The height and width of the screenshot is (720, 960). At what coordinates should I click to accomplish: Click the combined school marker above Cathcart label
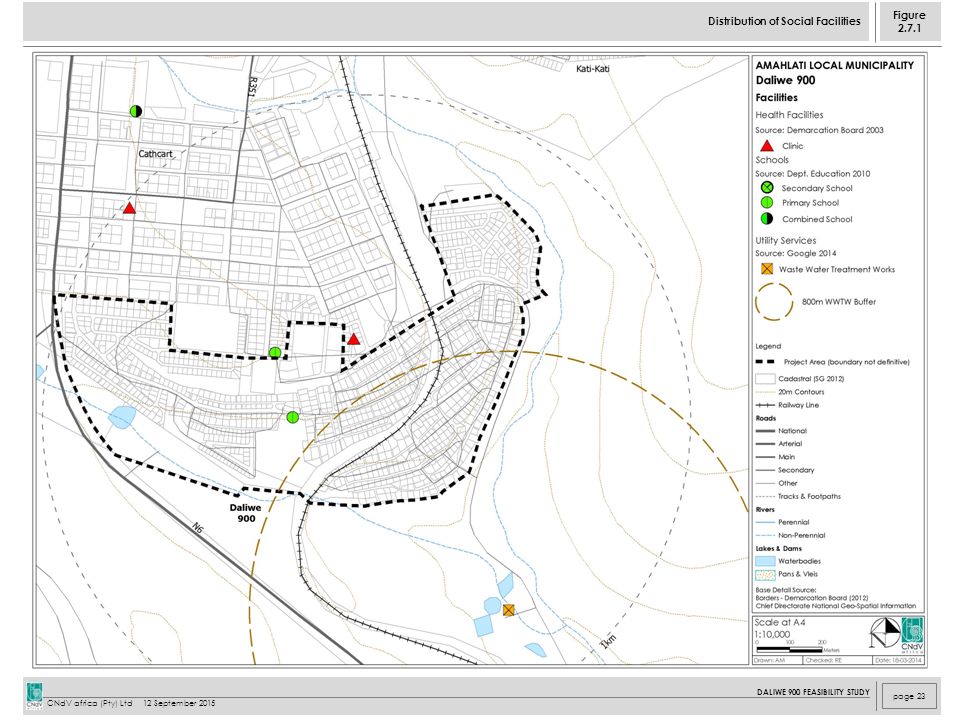(136, 111)
